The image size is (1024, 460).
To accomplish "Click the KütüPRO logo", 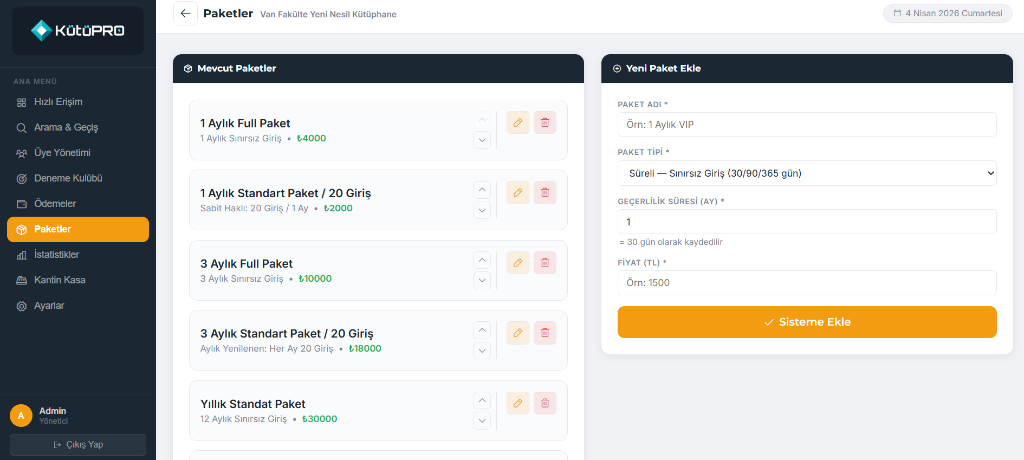I will coord(78,30).
